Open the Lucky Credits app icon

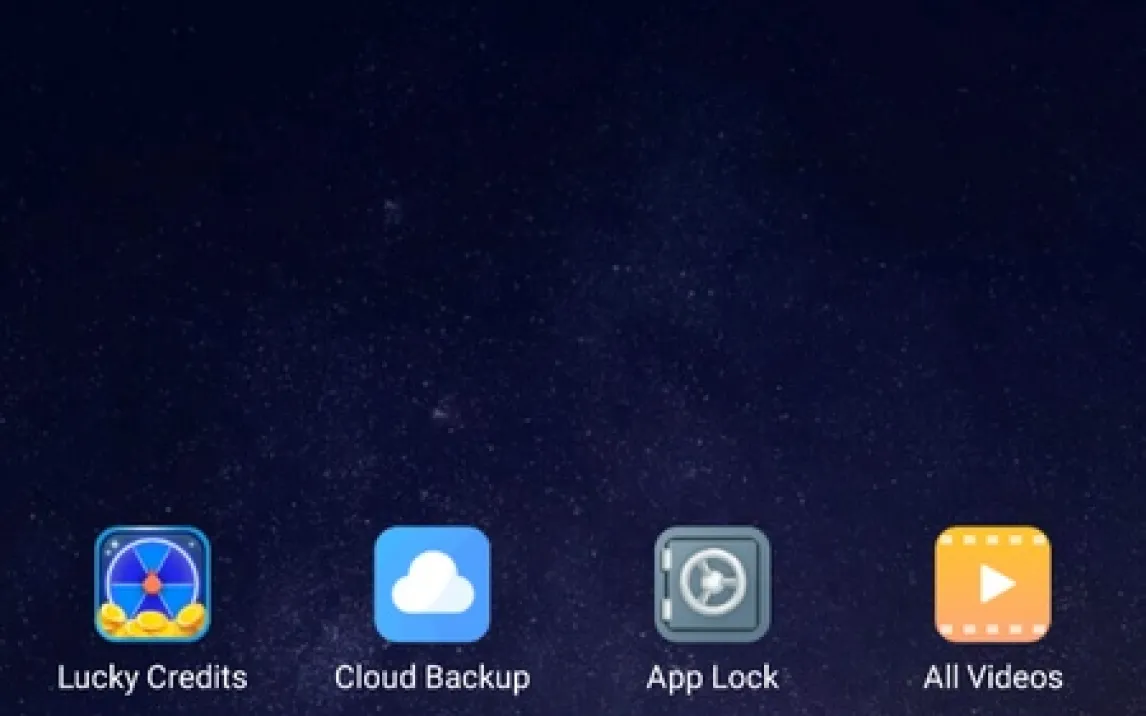pos(152,584)
